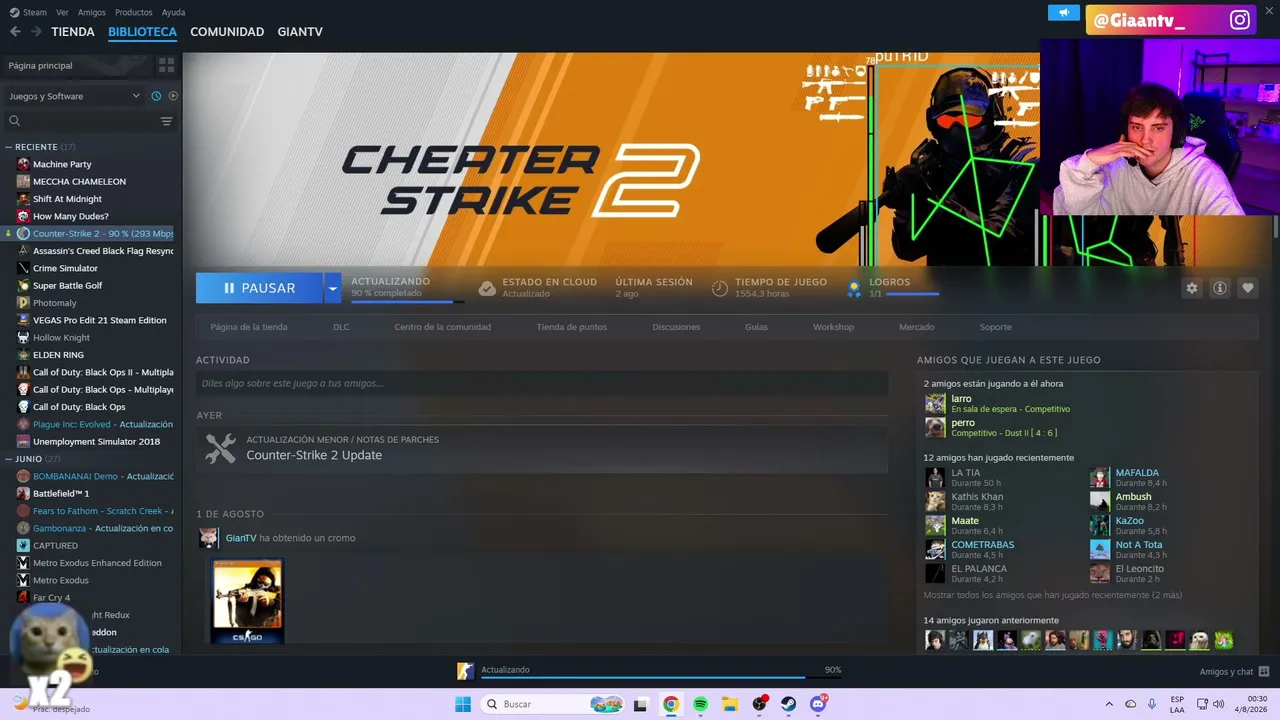Open Página de la tienda link
Screen dimensions: 1280x720
coord(249,327)
